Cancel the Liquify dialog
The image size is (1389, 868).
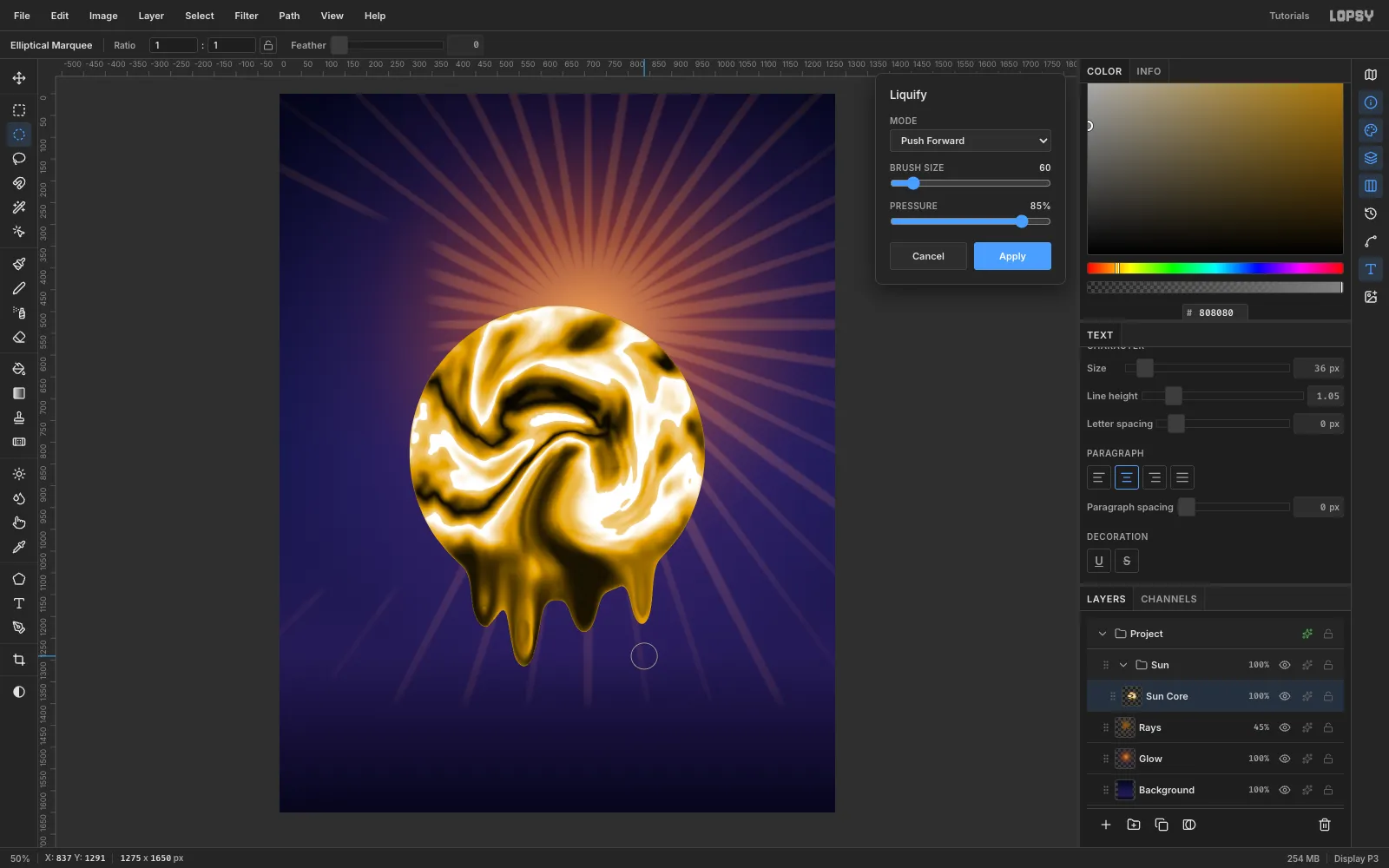pyautogui.click(x=928, y=256)
